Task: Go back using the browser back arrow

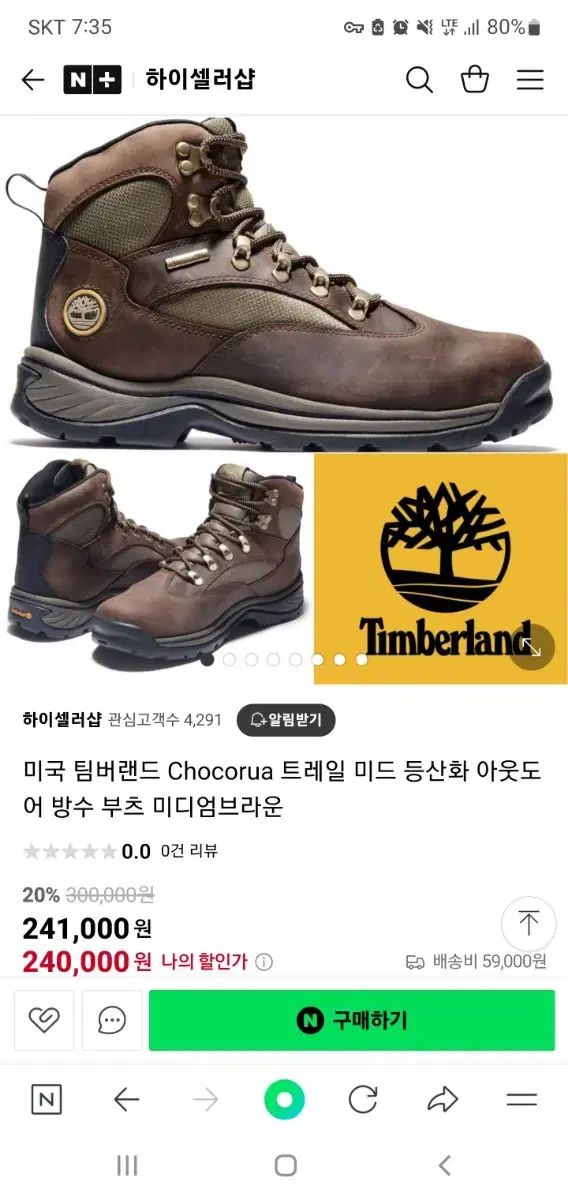Action: tap(126, 1100)
